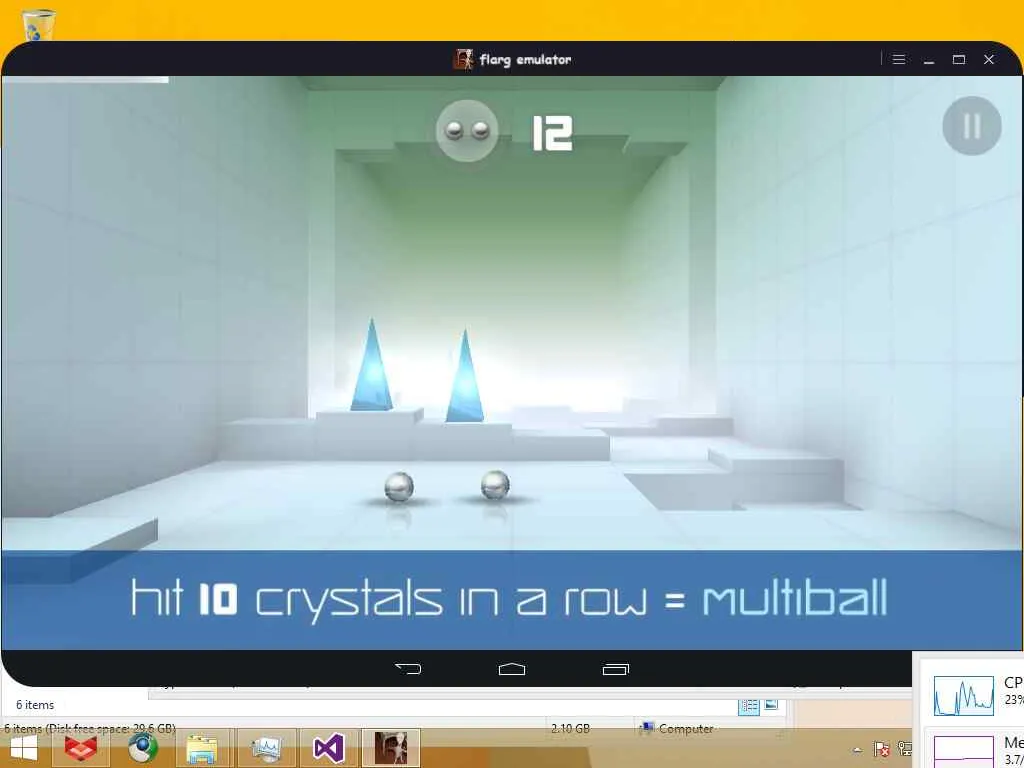Screen dimensions: 1024x768
Task: Click the '2.10 GB' status bar value
Action: point(569,728)
